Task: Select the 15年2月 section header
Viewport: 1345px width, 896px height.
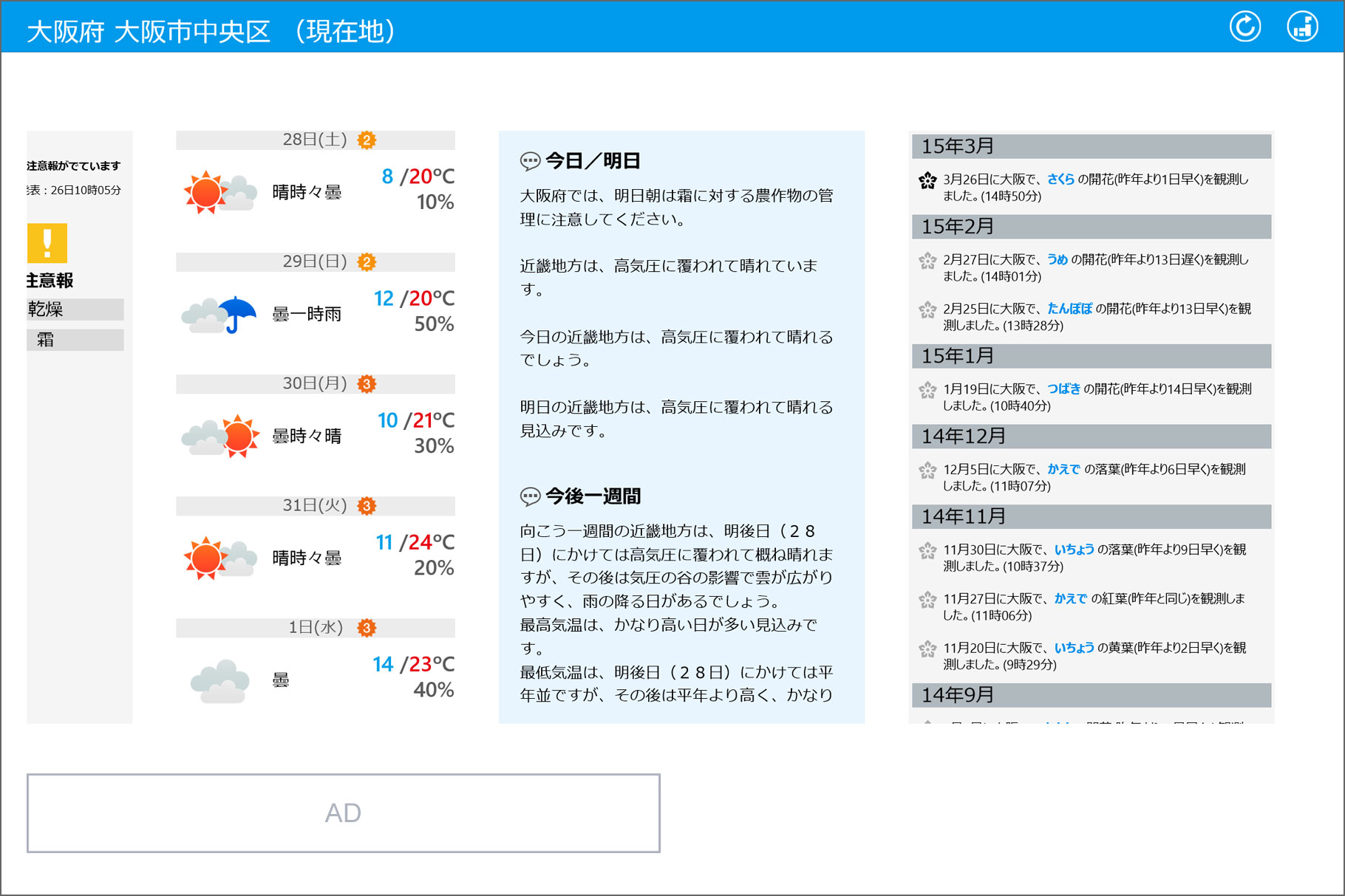Action: tap(1091, 227)
